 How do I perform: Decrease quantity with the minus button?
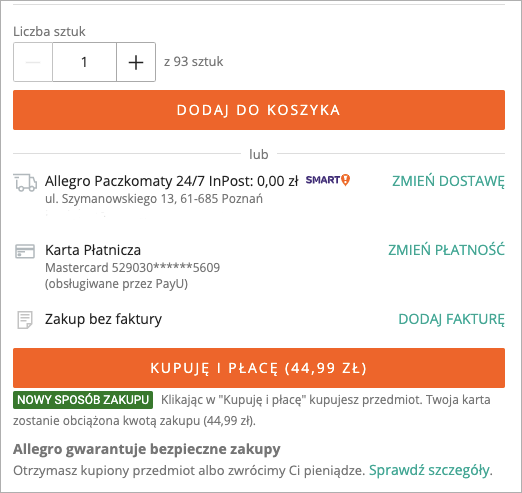point(33,62)
